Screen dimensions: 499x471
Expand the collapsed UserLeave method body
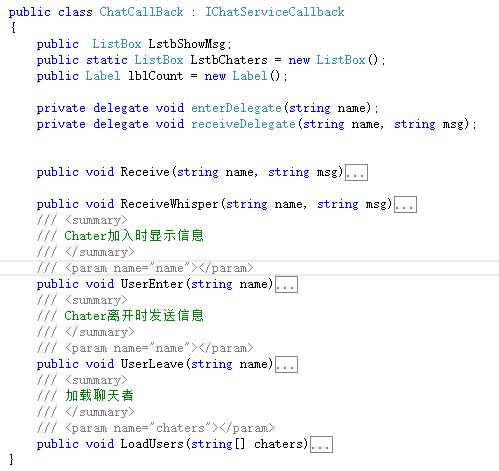(286, 364)
